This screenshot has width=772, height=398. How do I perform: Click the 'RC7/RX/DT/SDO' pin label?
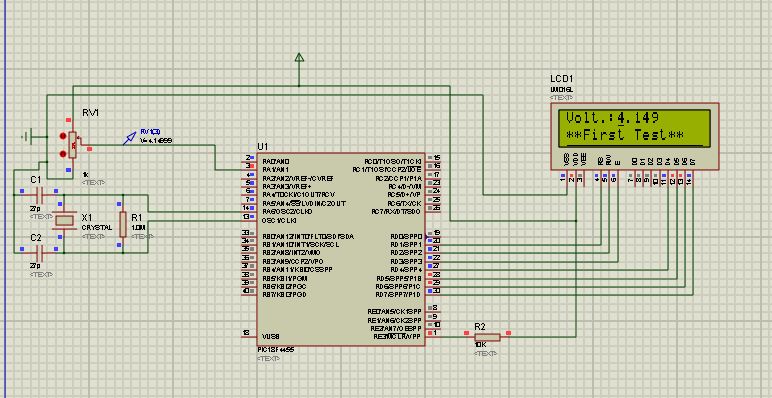tap(396, 212)
